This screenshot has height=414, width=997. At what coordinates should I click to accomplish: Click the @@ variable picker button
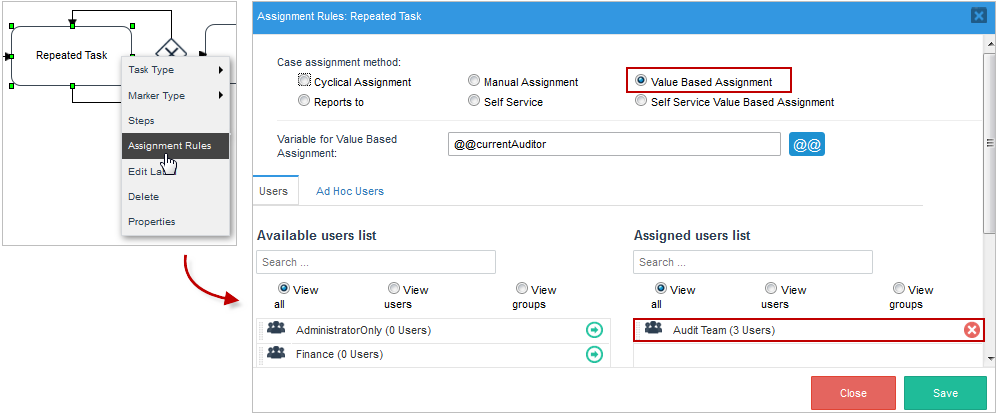[x=806, y=145]
